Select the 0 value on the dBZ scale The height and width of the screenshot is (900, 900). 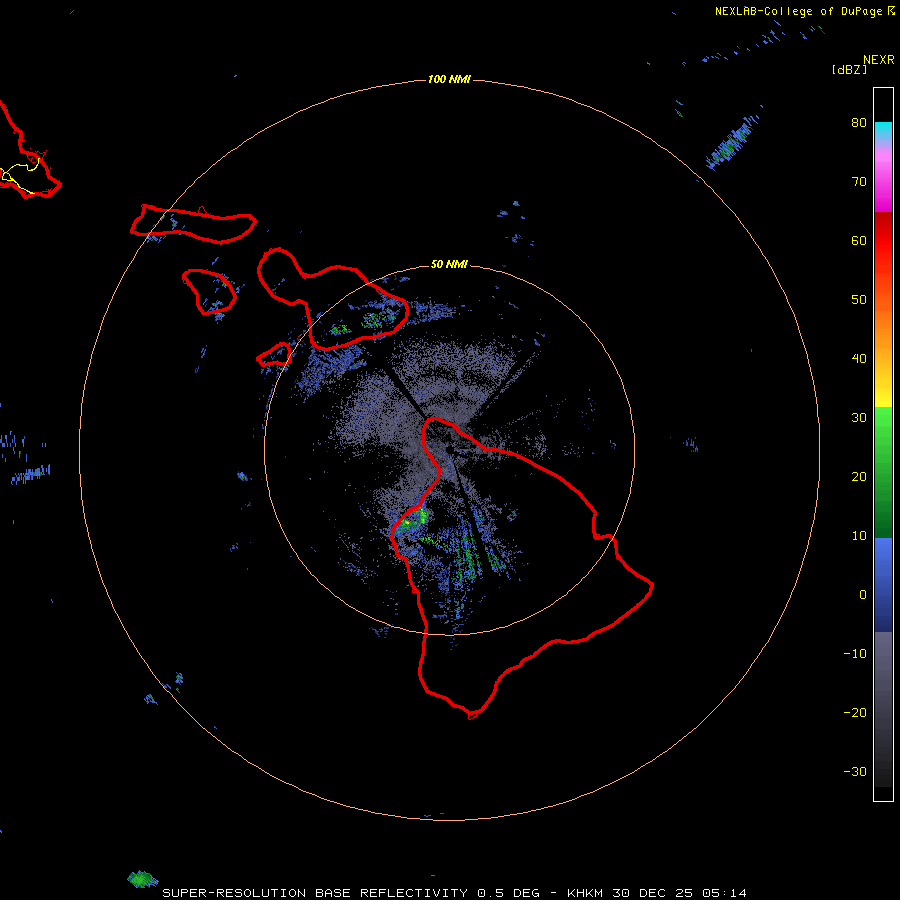(863, 595)
